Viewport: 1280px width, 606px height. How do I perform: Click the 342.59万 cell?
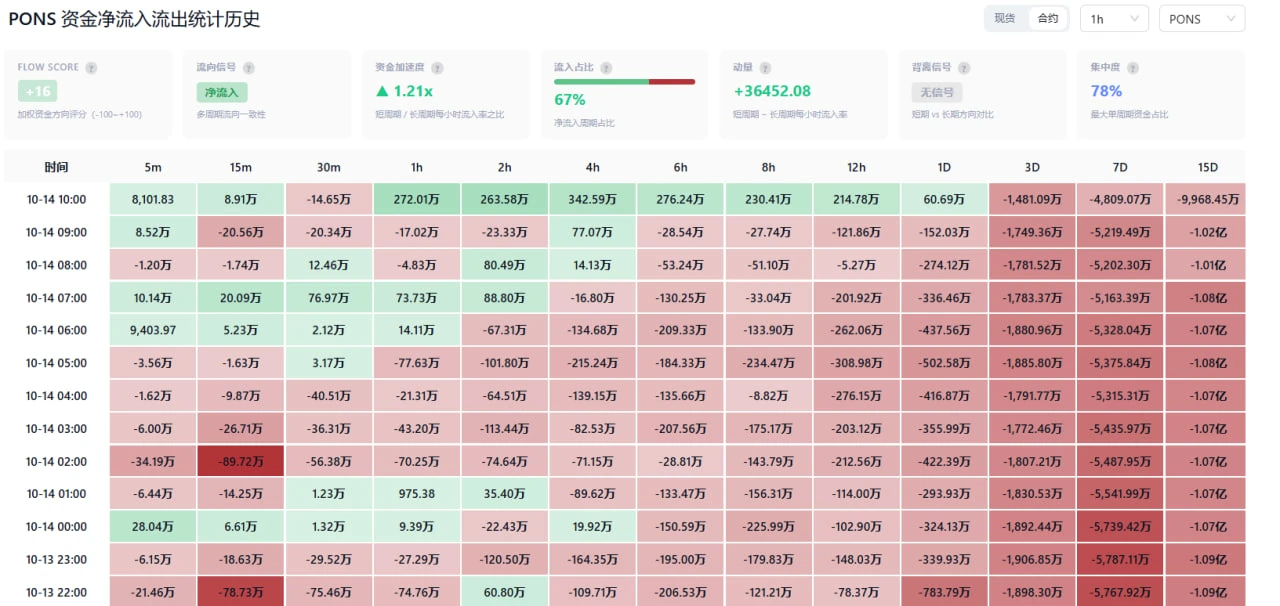592,200
